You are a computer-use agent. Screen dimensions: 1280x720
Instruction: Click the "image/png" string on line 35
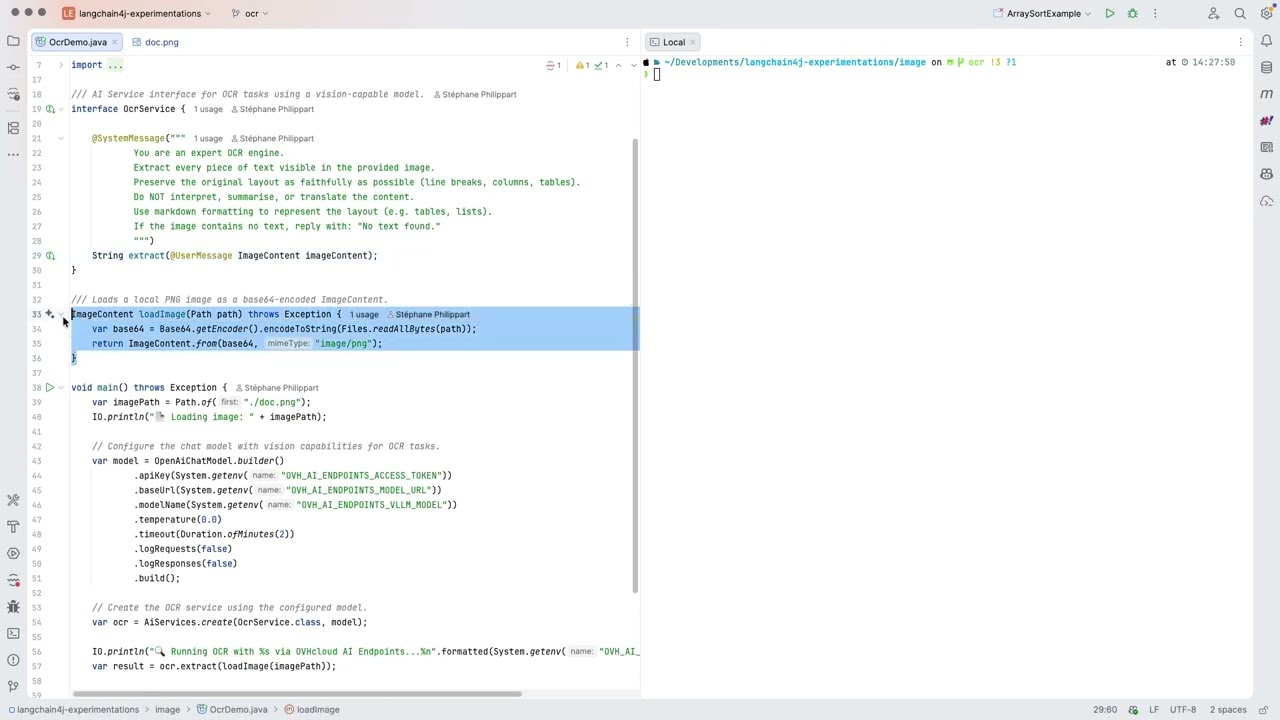tap(344, 343)
